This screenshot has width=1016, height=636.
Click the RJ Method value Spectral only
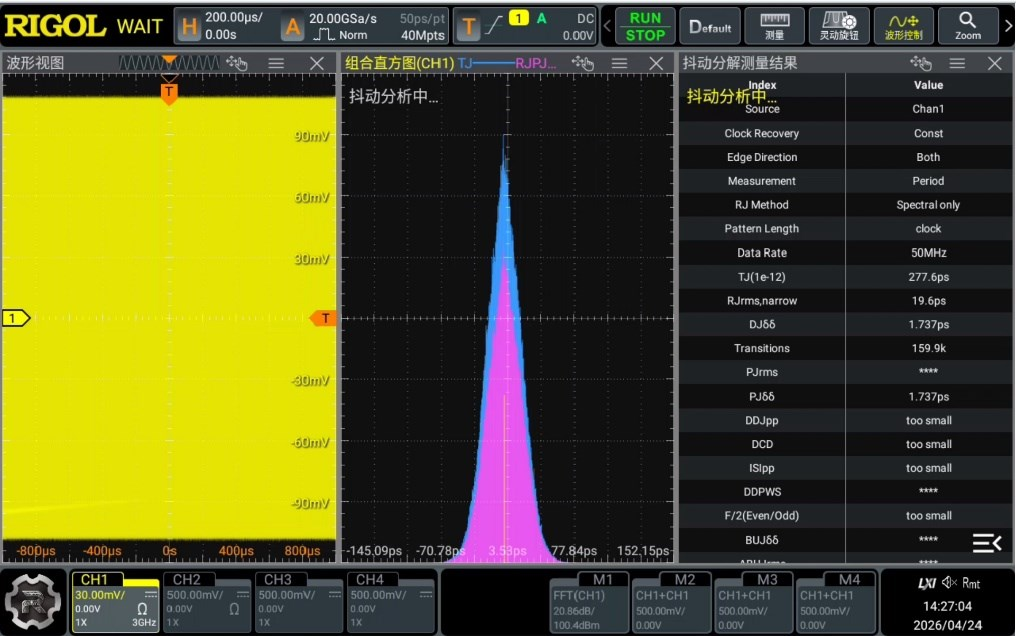tap(928, 205)
